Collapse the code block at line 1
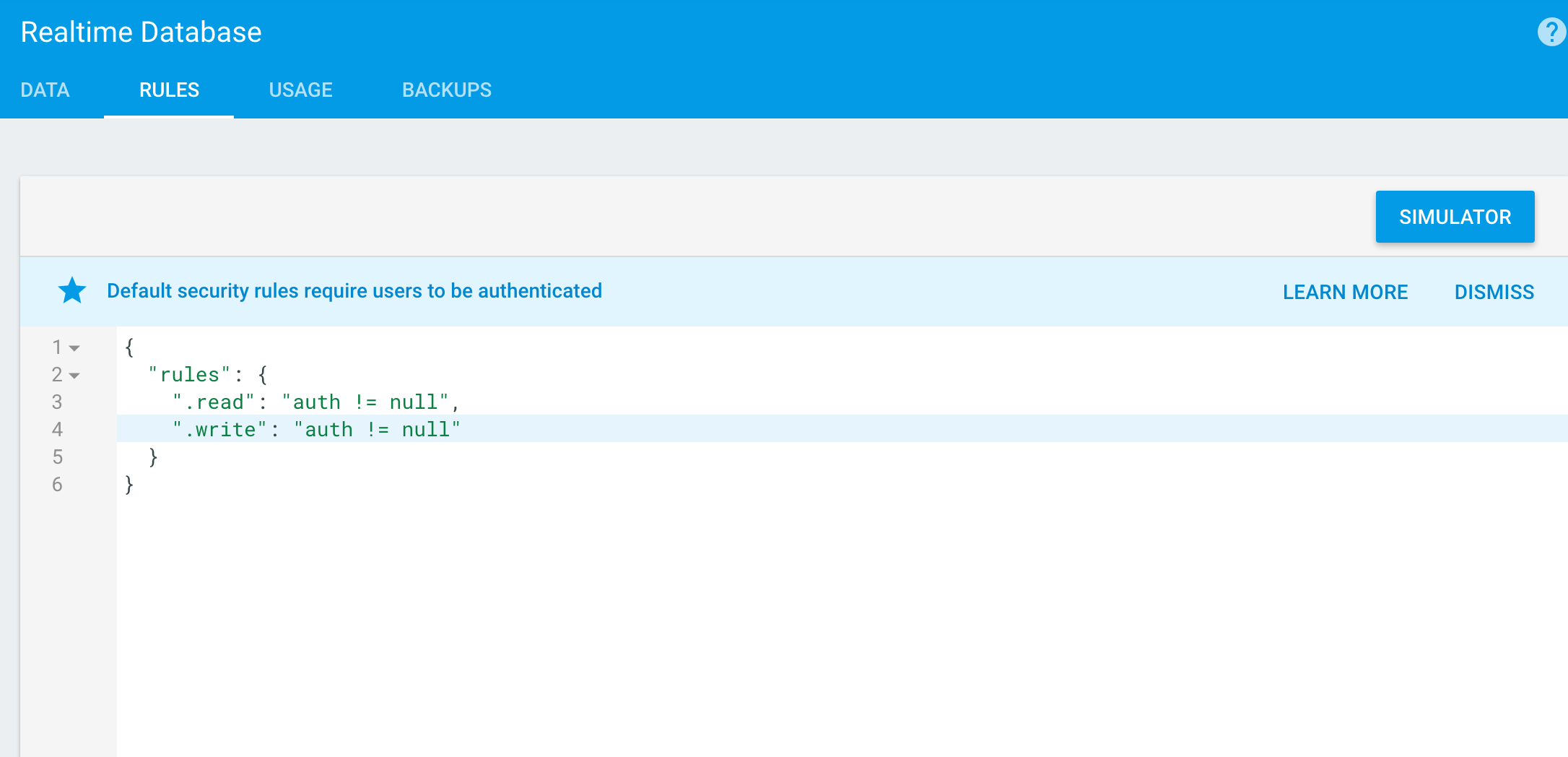Screen dimensions: 1568x757 (x=74, y=348)
